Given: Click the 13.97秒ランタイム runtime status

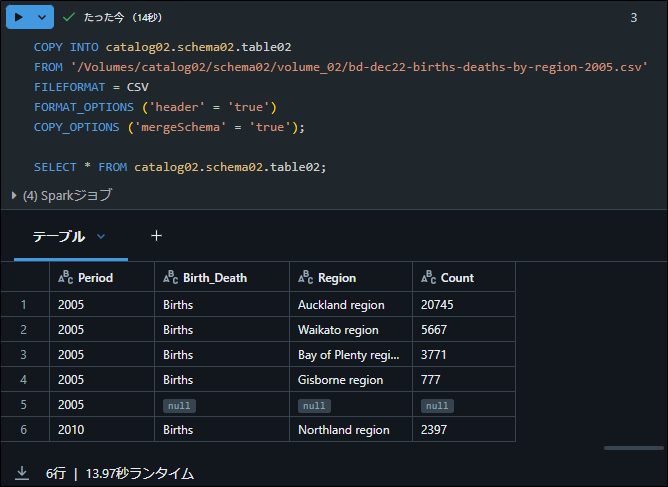Looking at the screenshot, I should click(140, 473).
